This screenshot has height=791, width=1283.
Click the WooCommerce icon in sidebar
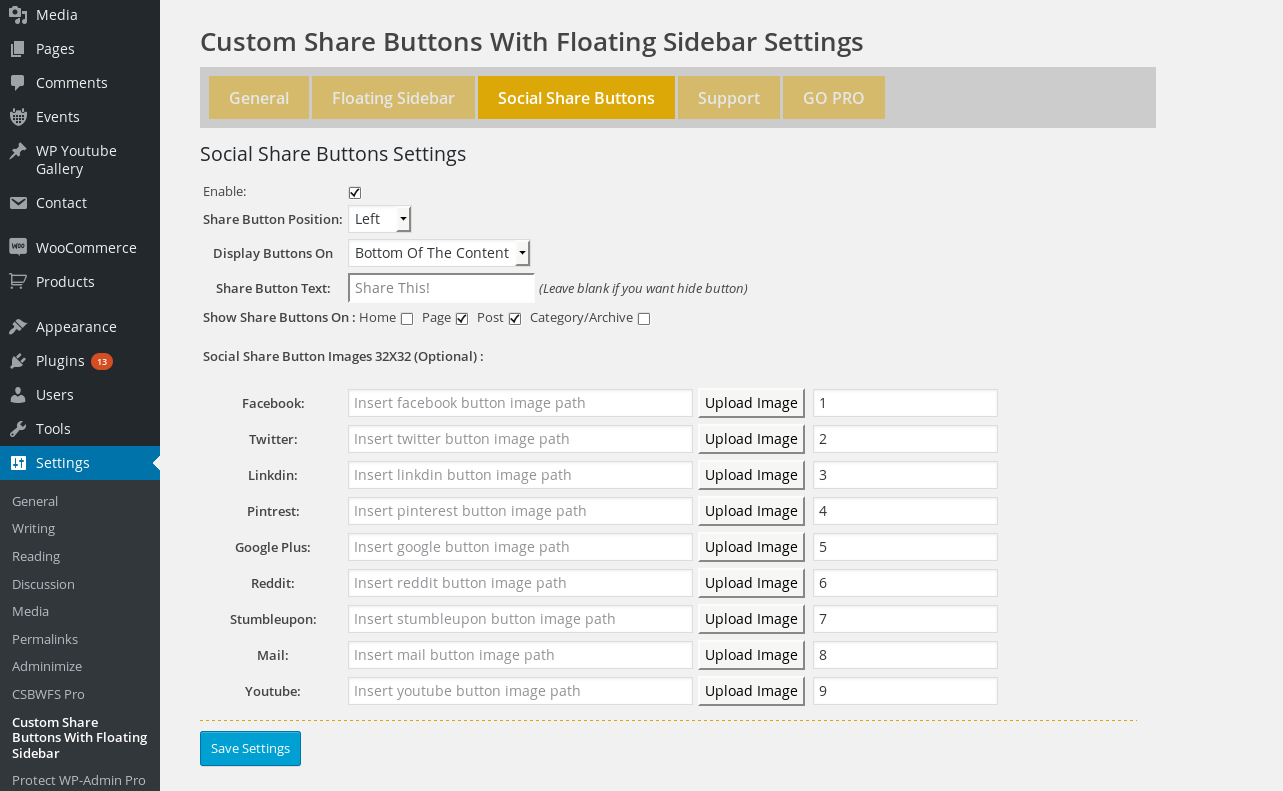[18, 248]
